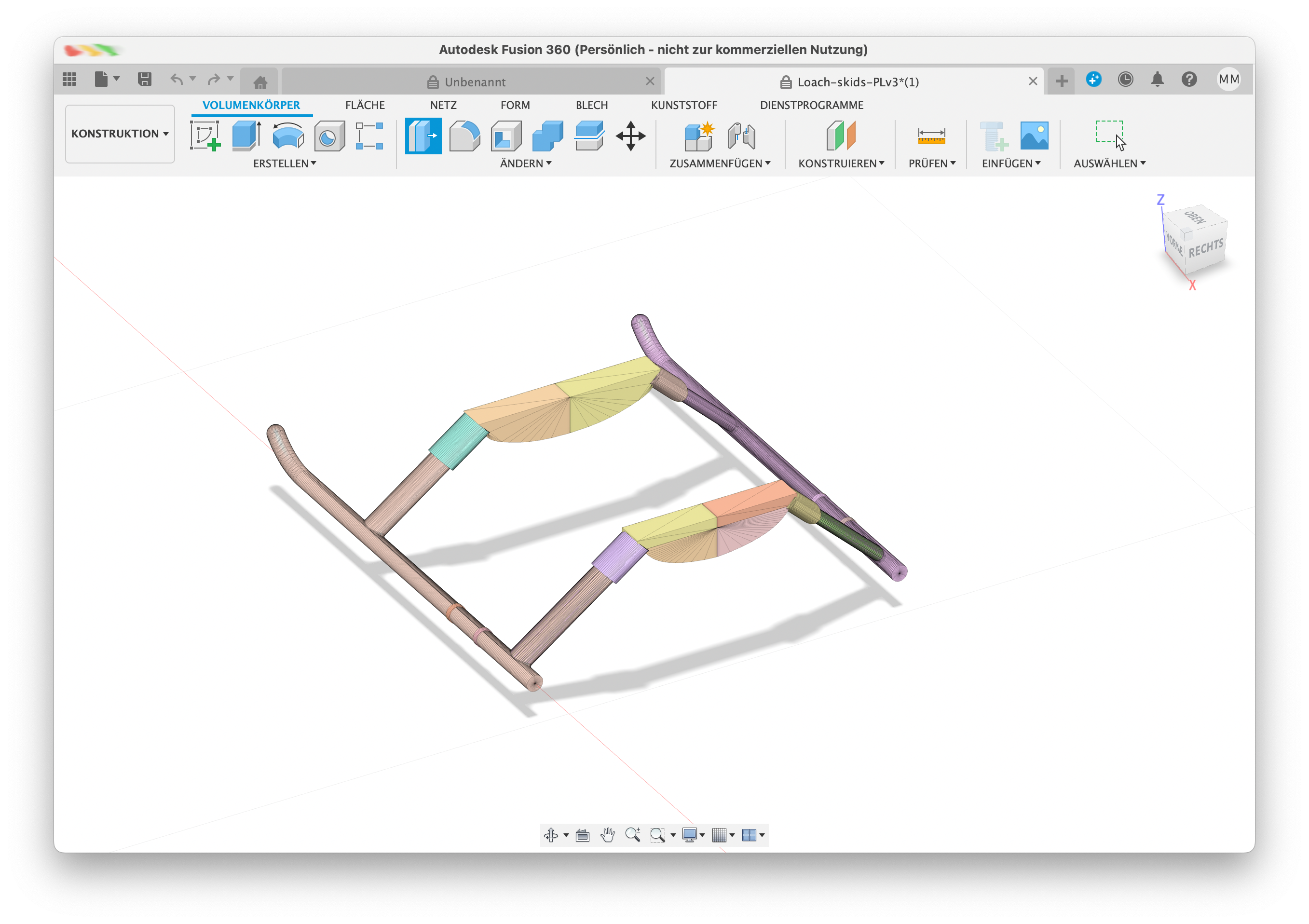Click the Zoom Window (Fit) icon

point(658,835)
